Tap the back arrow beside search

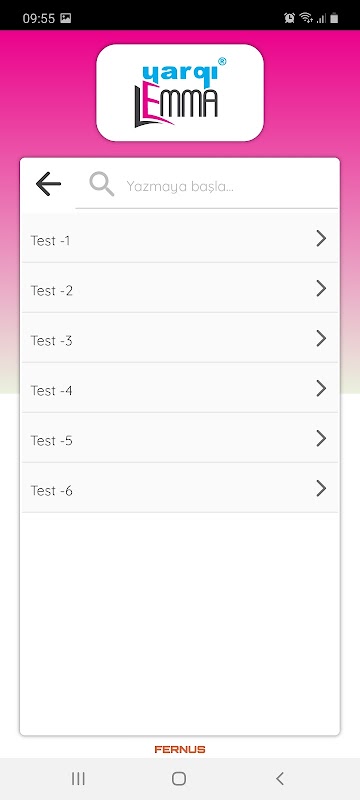coord(48,184)
